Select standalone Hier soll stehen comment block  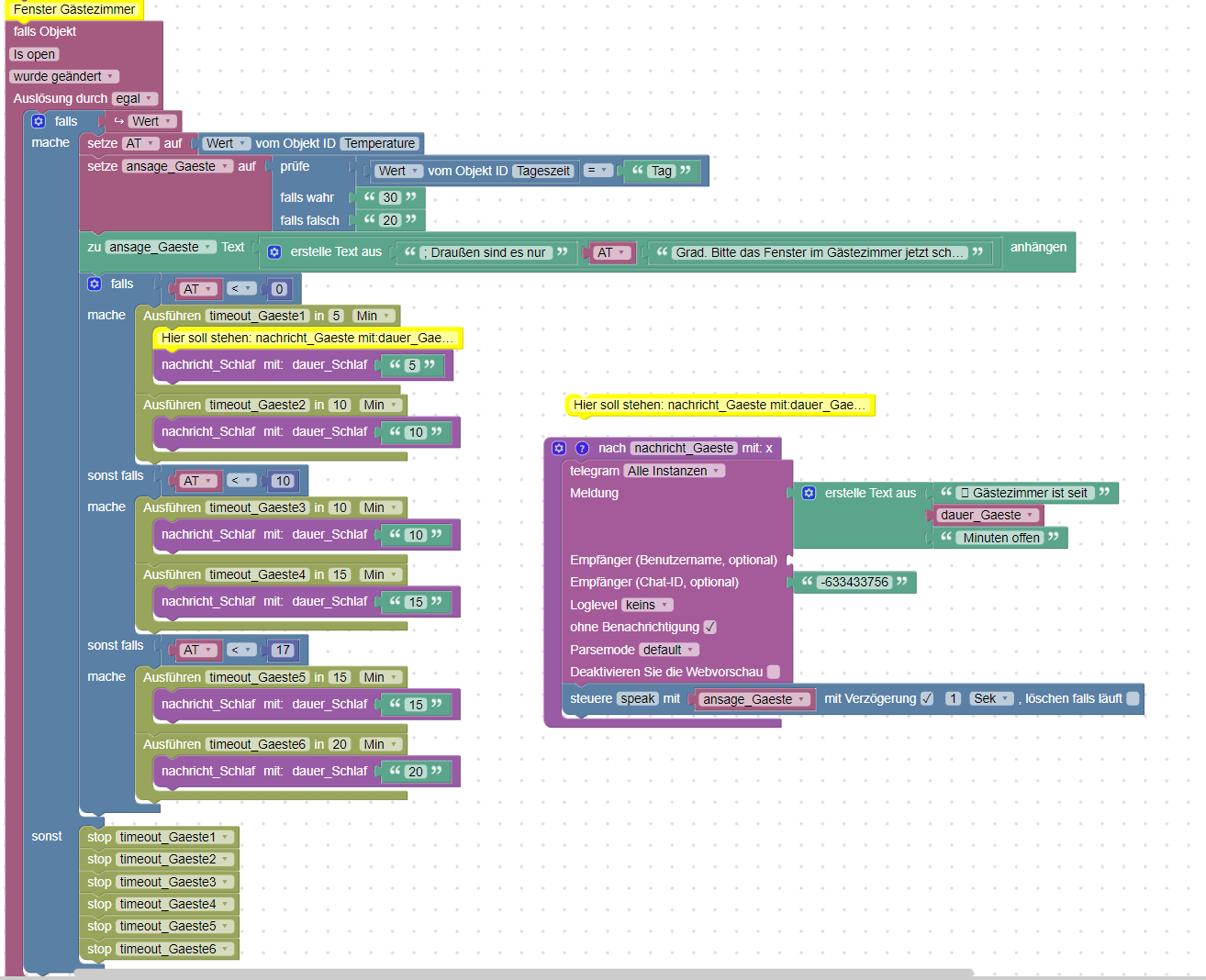coord(720,405)
